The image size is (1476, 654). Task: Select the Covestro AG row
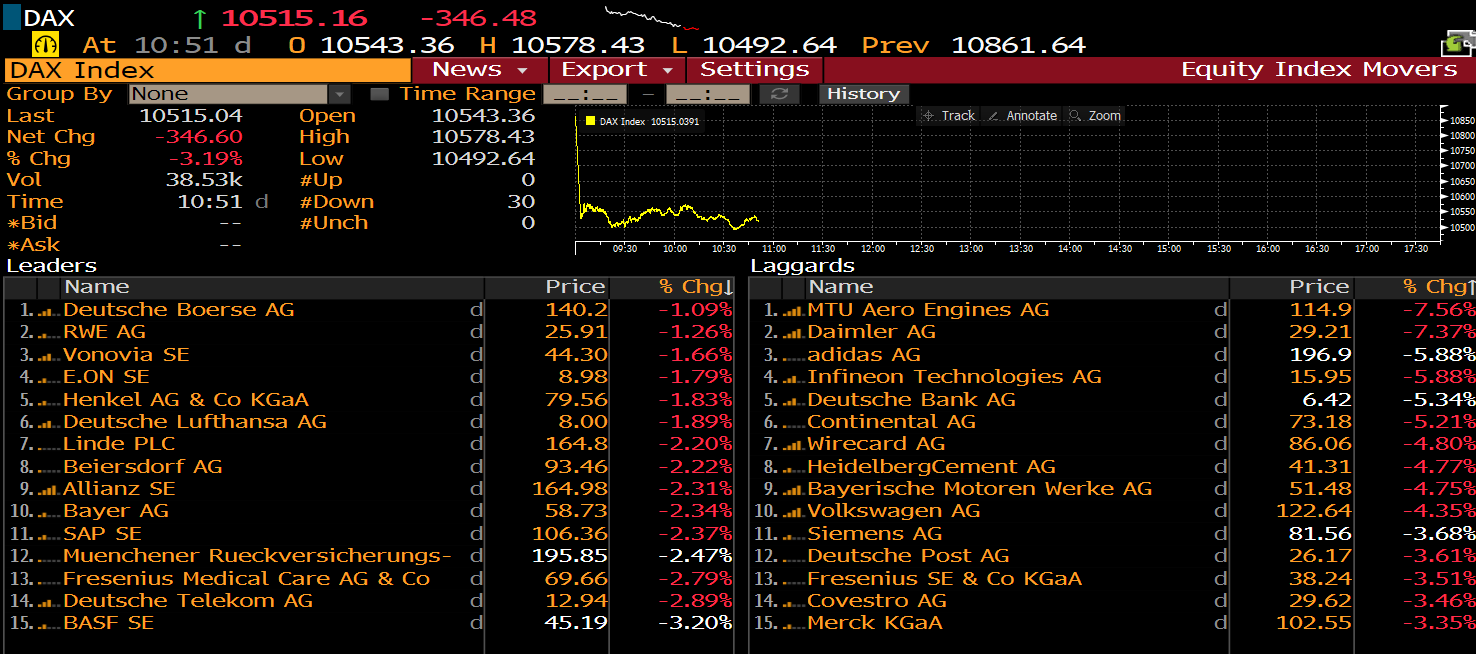[x=1113, y=601]
